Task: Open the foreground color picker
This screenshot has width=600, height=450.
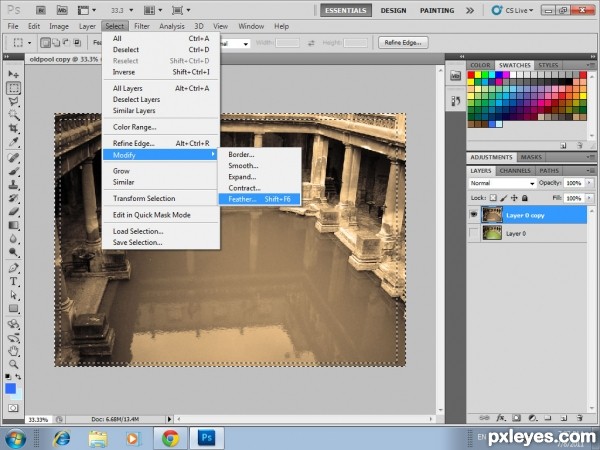Action: point(10,389)
